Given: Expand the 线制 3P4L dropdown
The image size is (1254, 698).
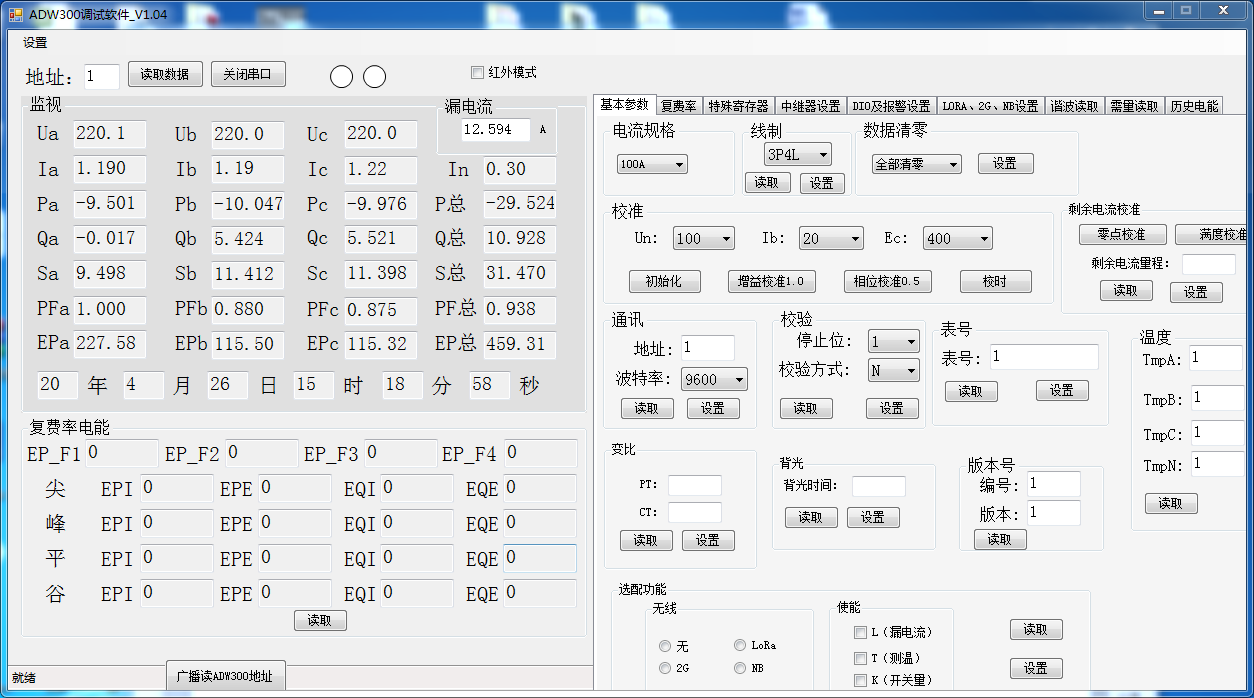Looking at the screenshot, I should pos(797,154).
